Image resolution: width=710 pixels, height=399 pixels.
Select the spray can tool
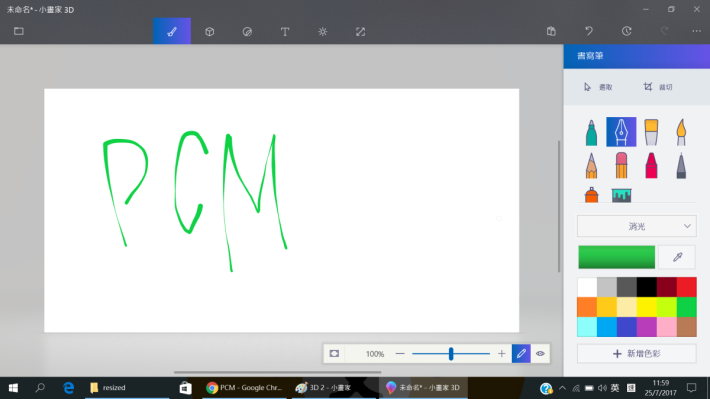pyautogui.click(x=591, y=195)
